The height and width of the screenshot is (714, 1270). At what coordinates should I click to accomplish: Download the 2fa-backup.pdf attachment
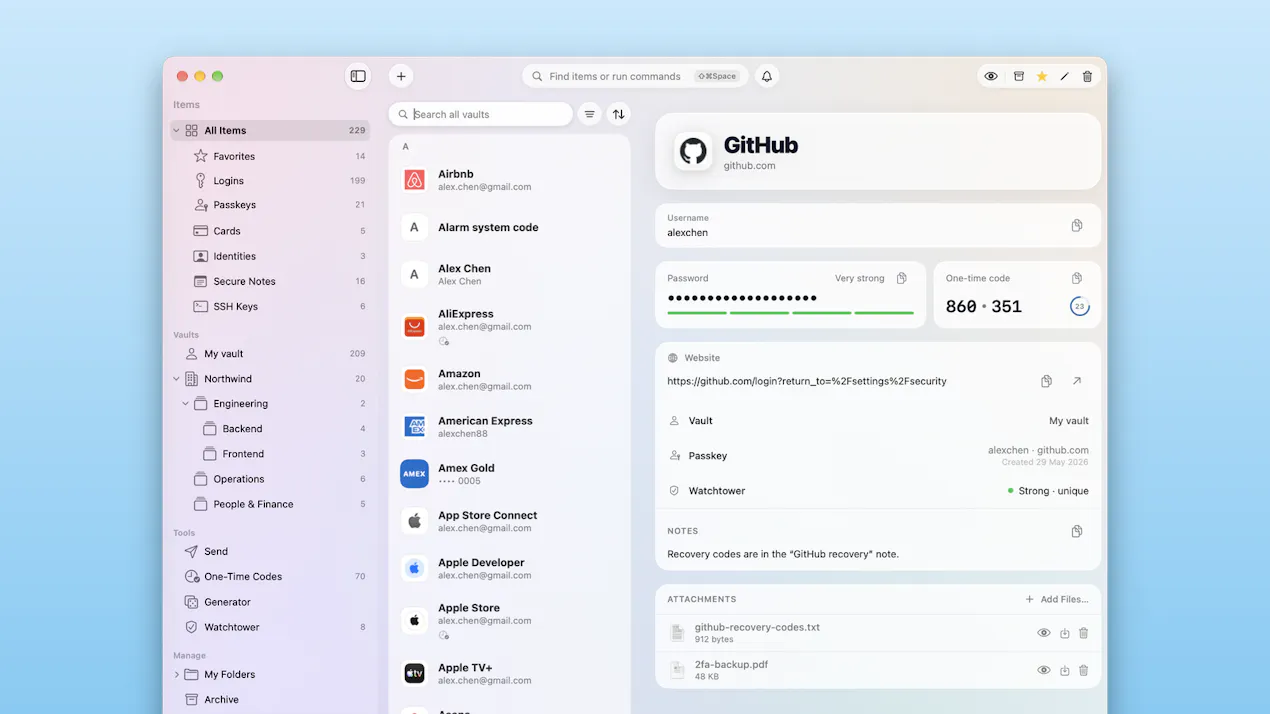click(1065, 670)
